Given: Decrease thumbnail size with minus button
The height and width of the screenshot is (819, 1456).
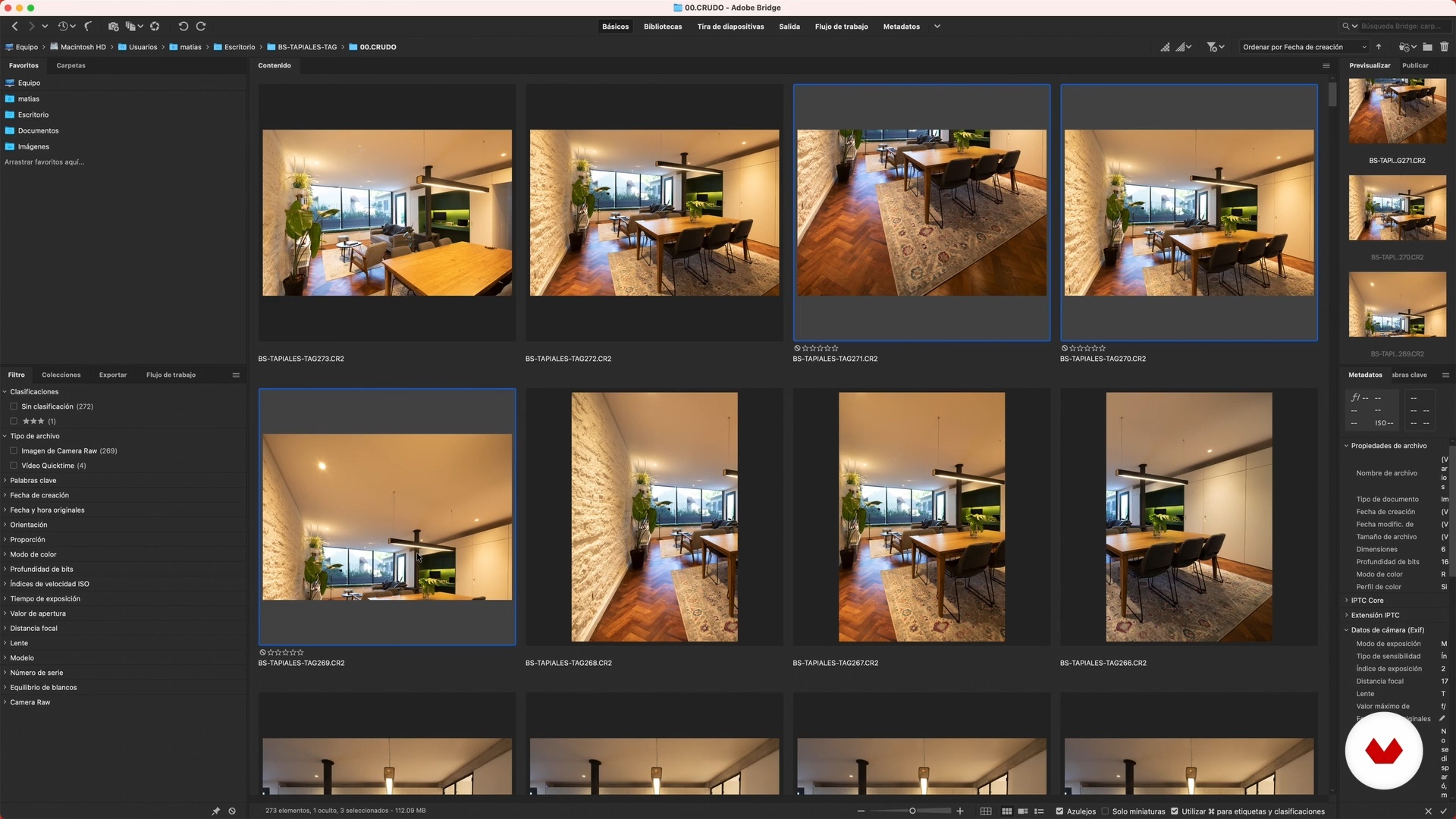Looking at the screenshot, I should click(861, 811).
